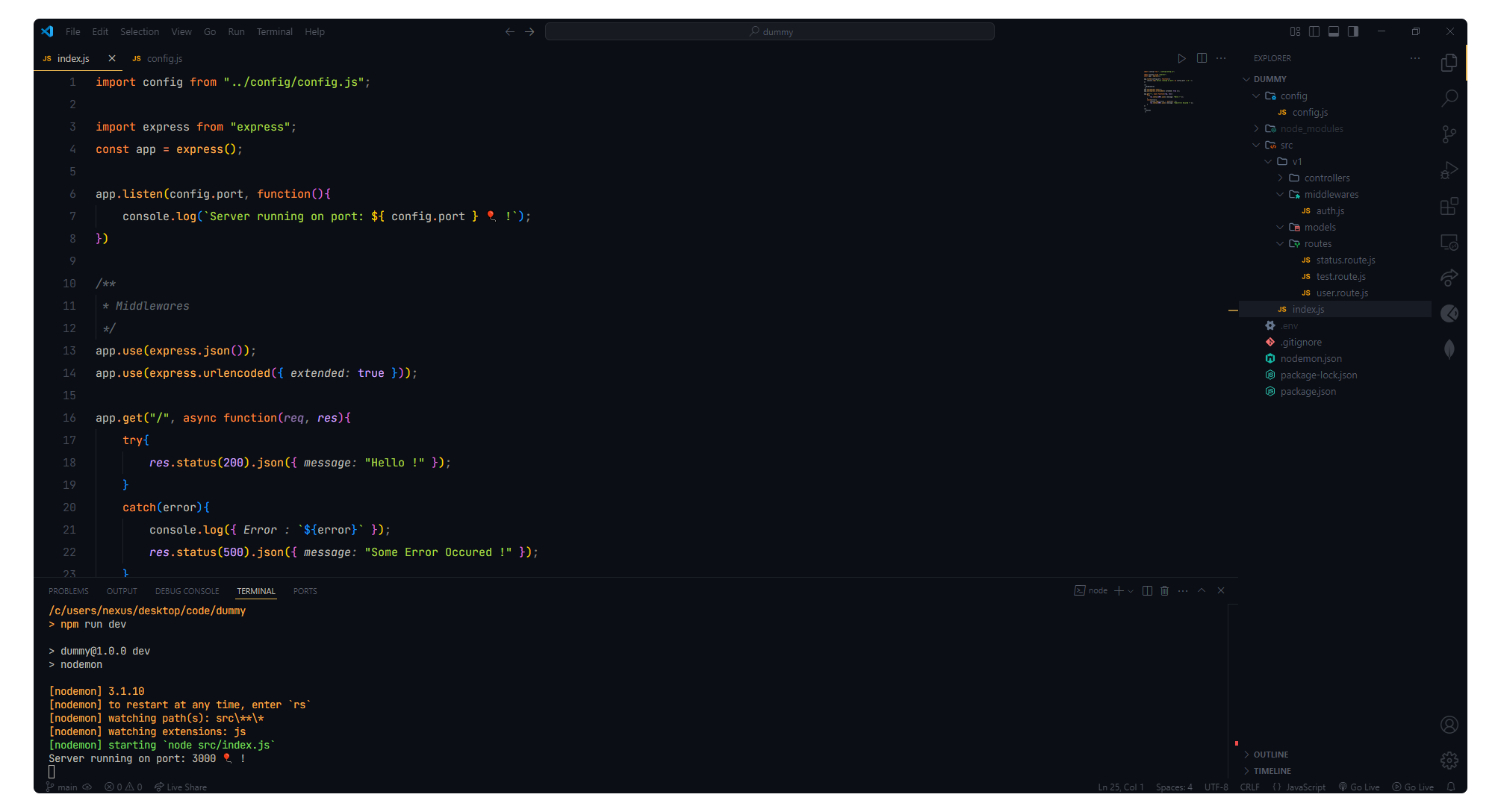Open Customize Layout icon in title bar

1295,31
